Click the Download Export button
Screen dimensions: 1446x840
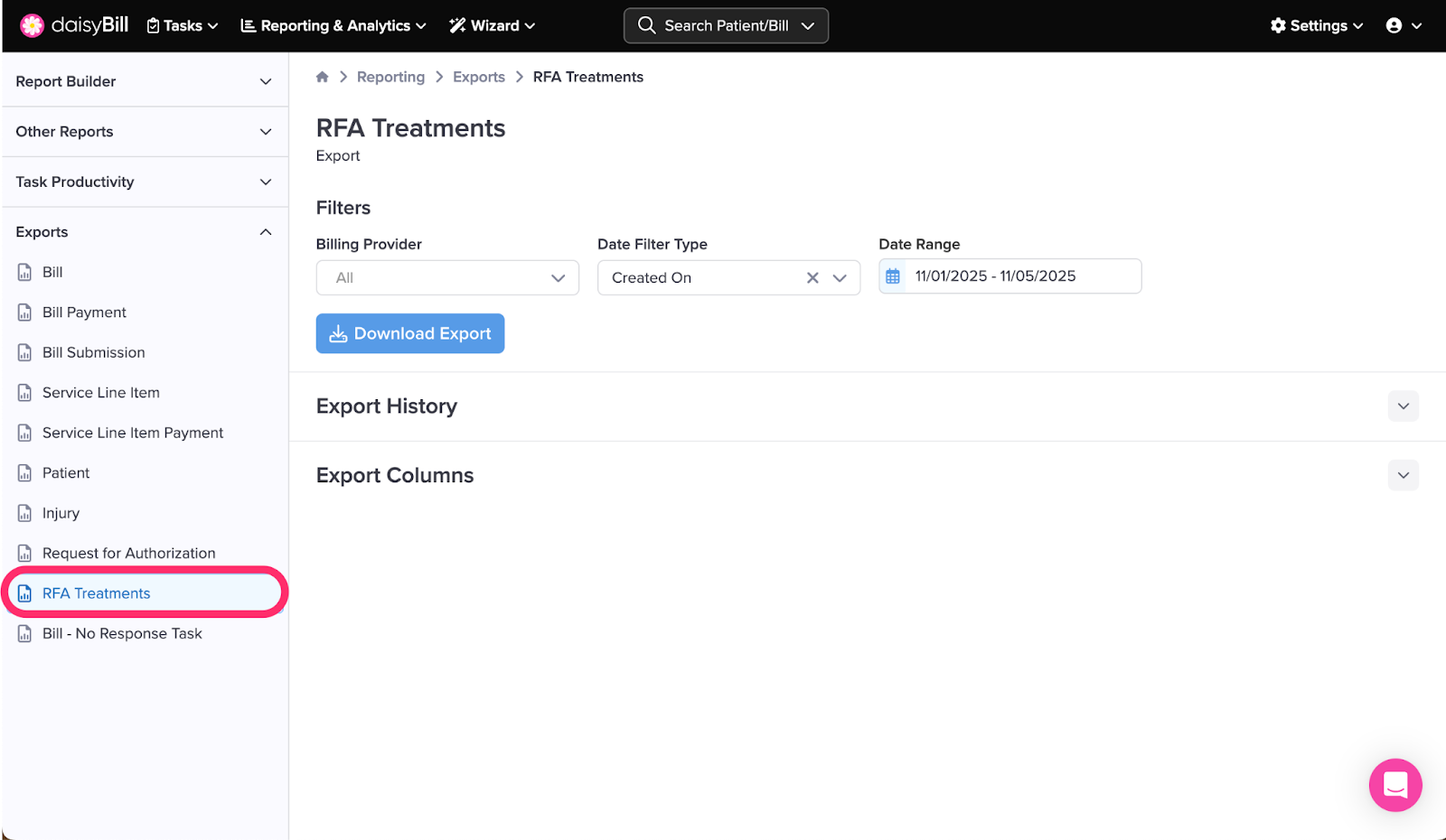tap(410, 334)
